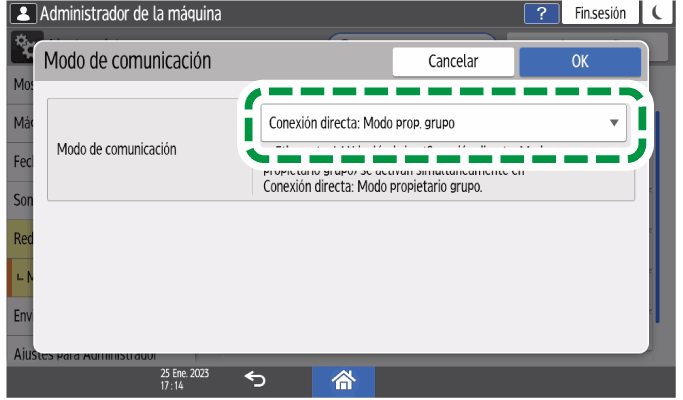The height and width of the screenshot is (400, 683).
Task: Select the Son sidebar item
Action: click(20, 201)
